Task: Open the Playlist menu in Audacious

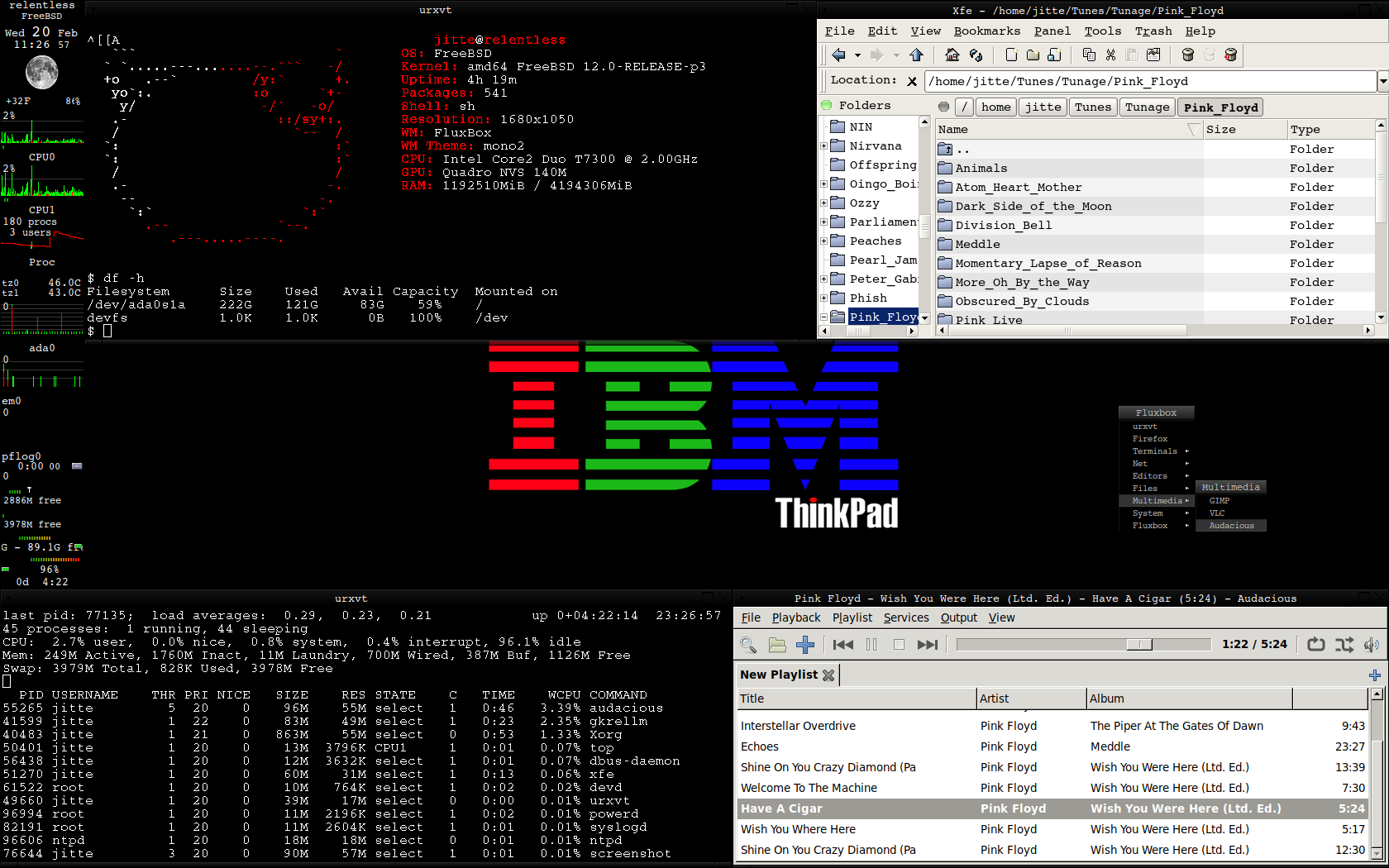Action: (852, 618)
